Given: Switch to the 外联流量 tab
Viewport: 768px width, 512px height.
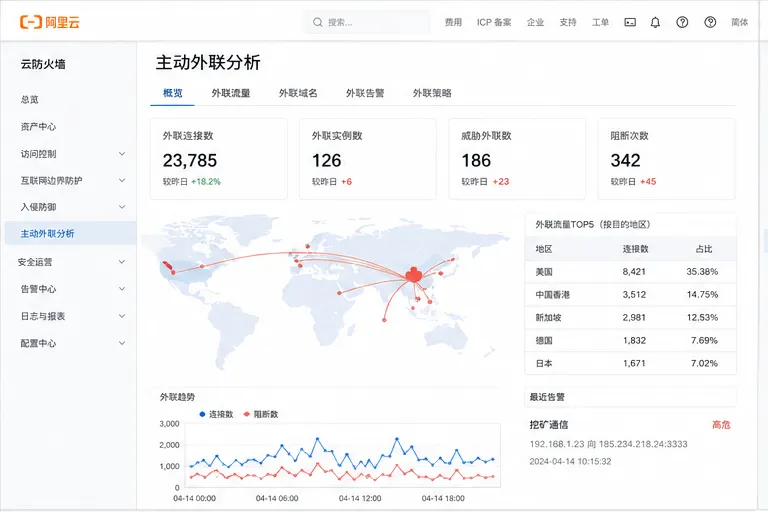Looking at the screenshot, I should [231, 93].
